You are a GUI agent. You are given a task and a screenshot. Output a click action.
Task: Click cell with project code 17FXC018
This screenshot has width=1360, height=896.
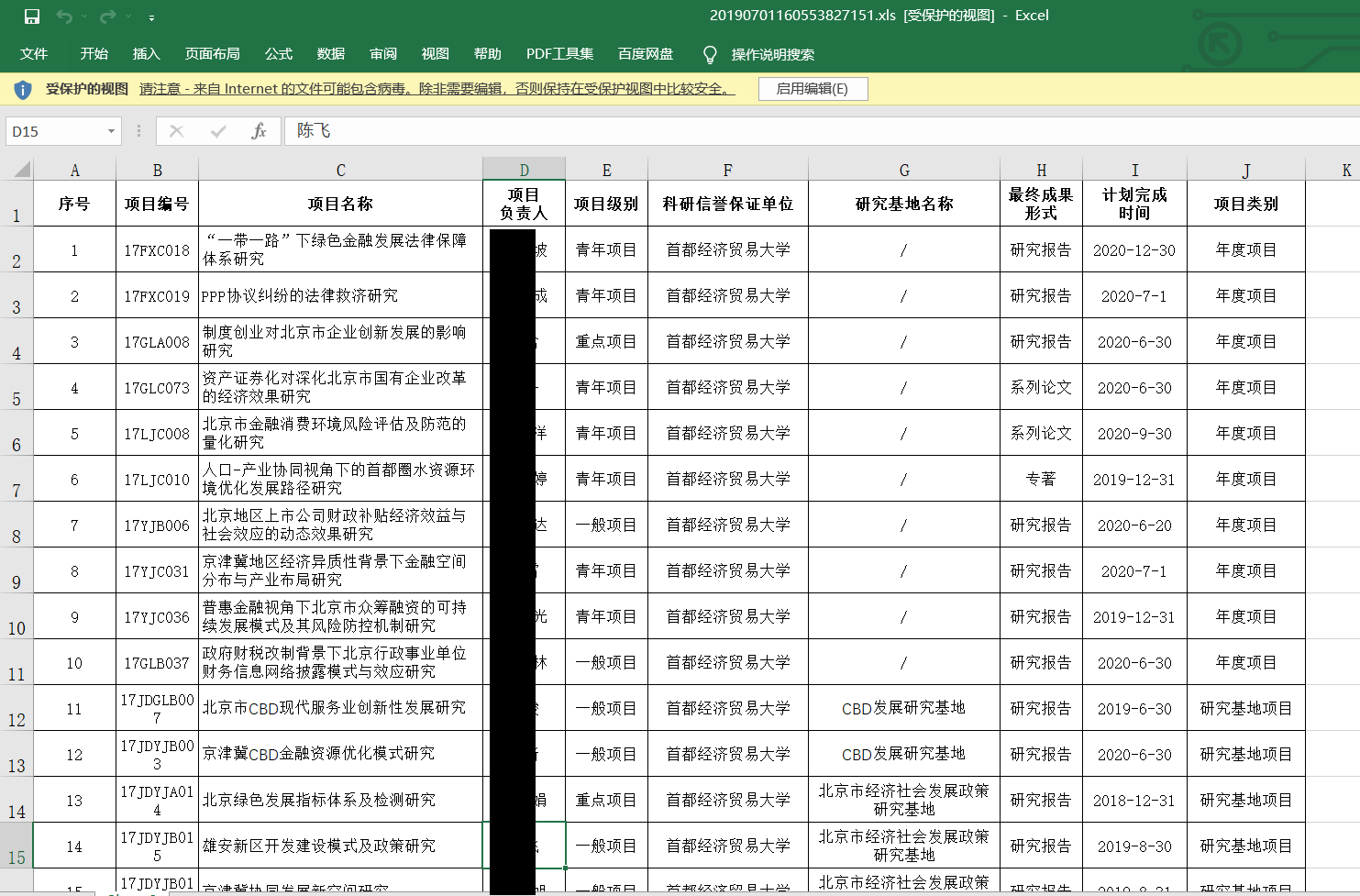[x=157, y=249]
